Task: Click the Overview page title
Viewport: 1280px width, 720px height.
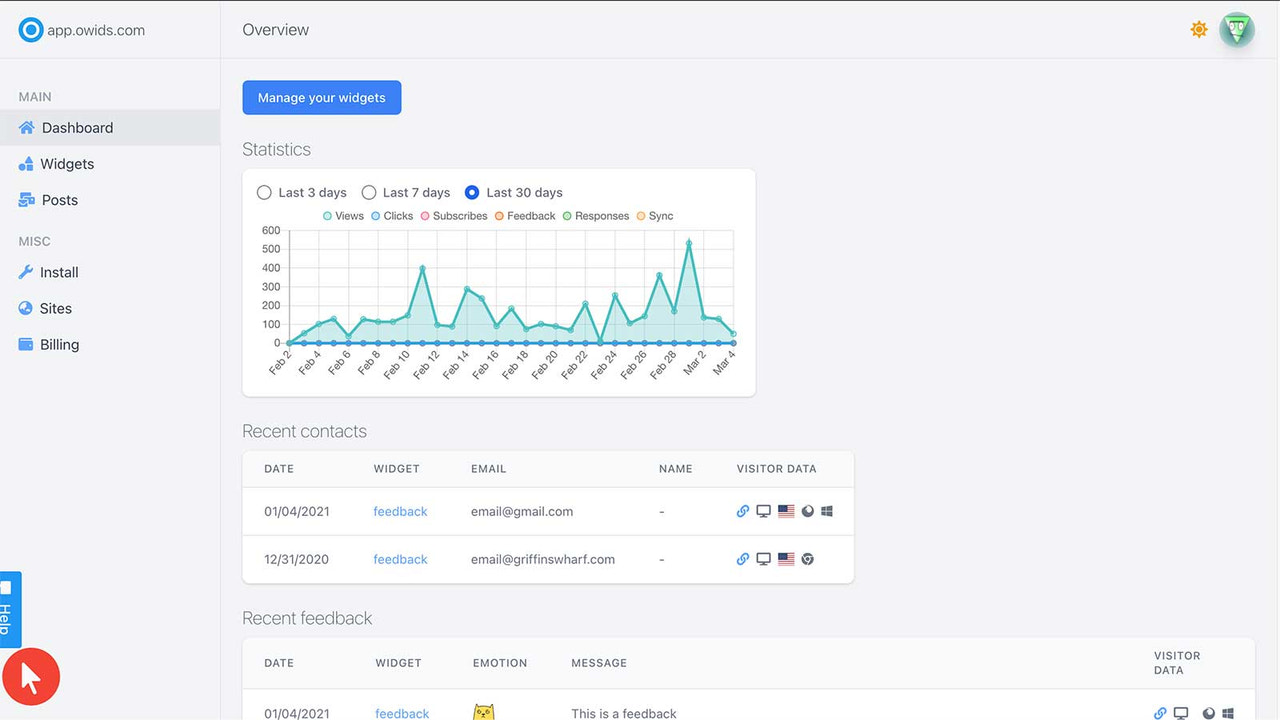Action: click(275, 29)
